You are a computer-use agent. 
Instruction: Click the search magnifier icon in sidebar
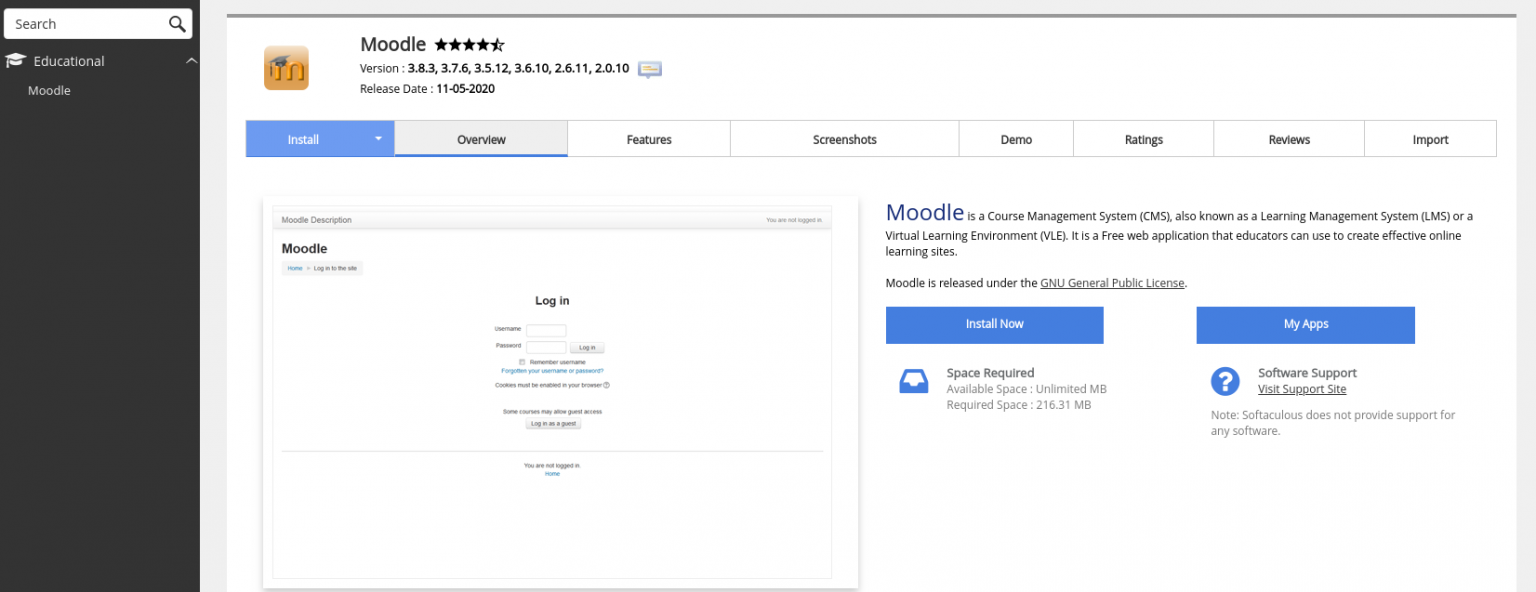(x=177, y=23)
